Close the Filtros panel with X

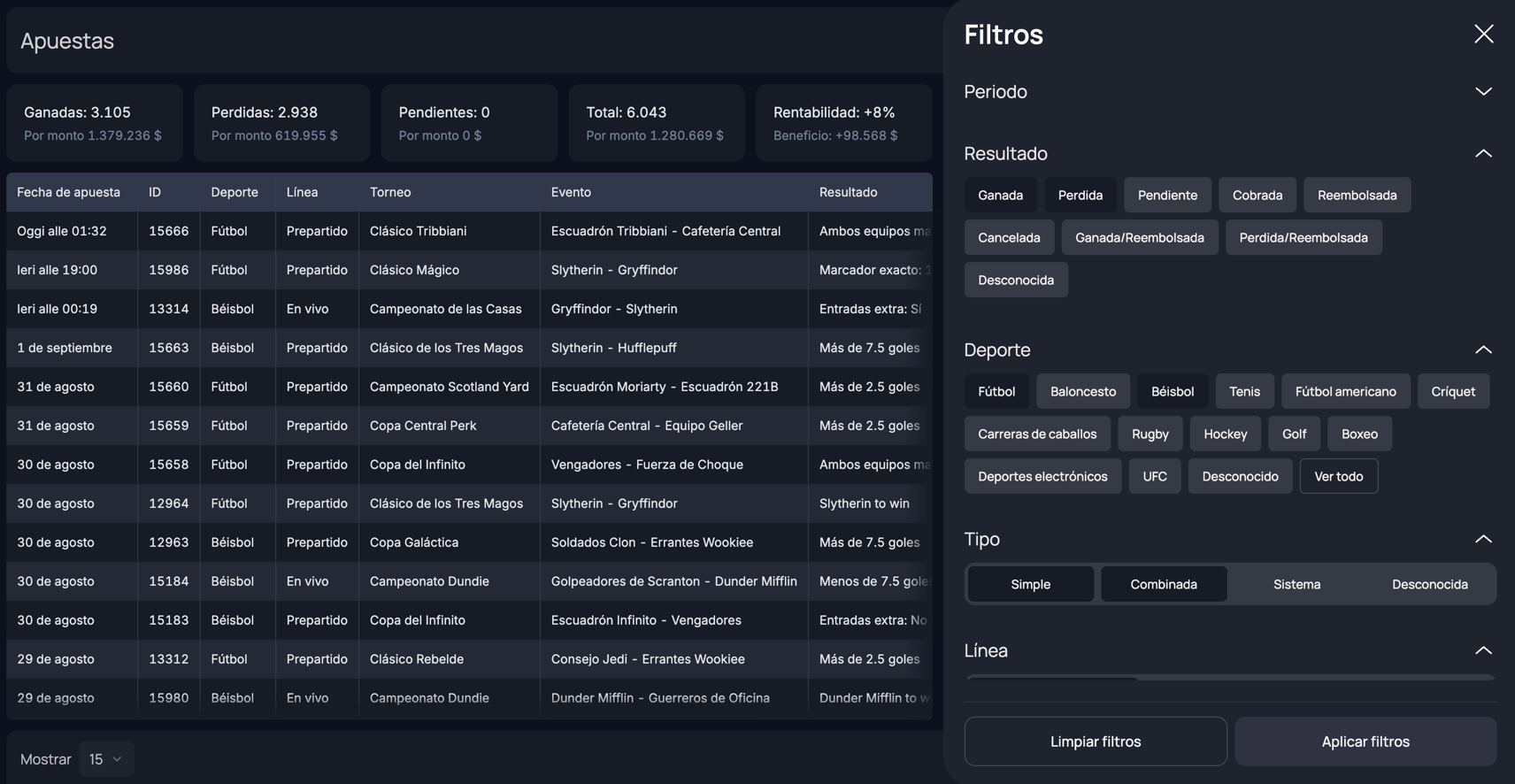[x=1483, y=35]
